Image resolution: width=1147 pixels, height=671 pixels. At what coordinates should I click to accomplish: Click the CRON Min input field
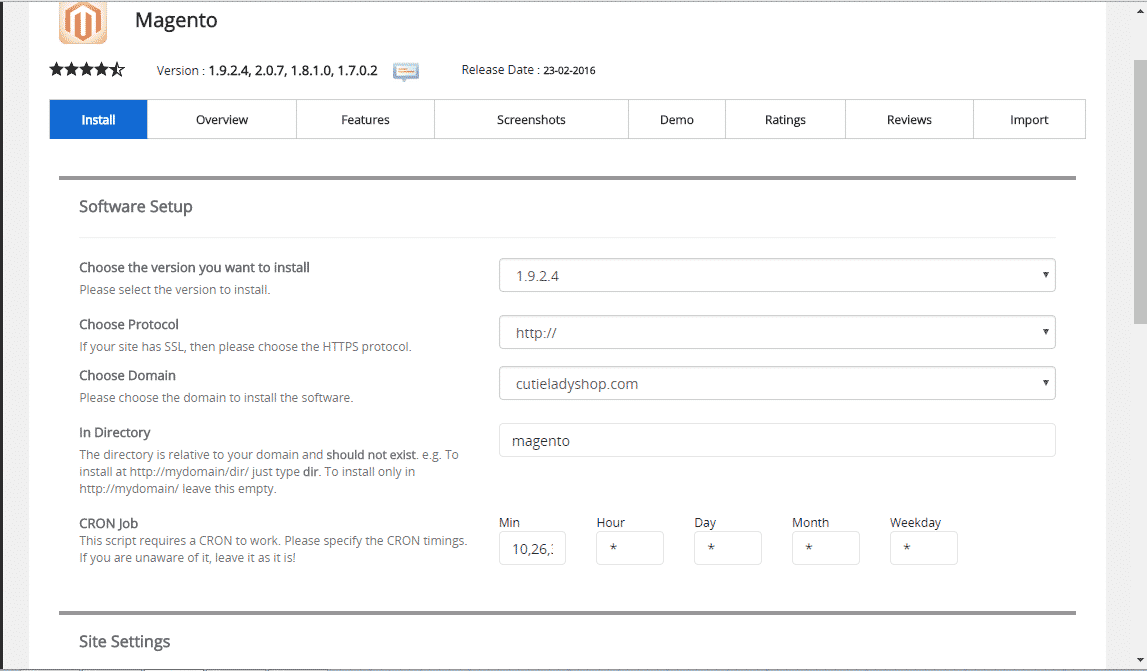(532, 548)
